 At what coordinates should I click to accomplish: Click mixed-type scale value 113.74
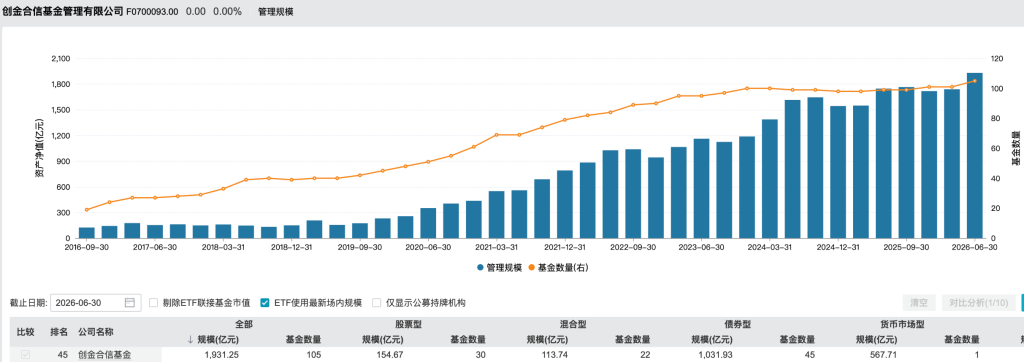555,355
